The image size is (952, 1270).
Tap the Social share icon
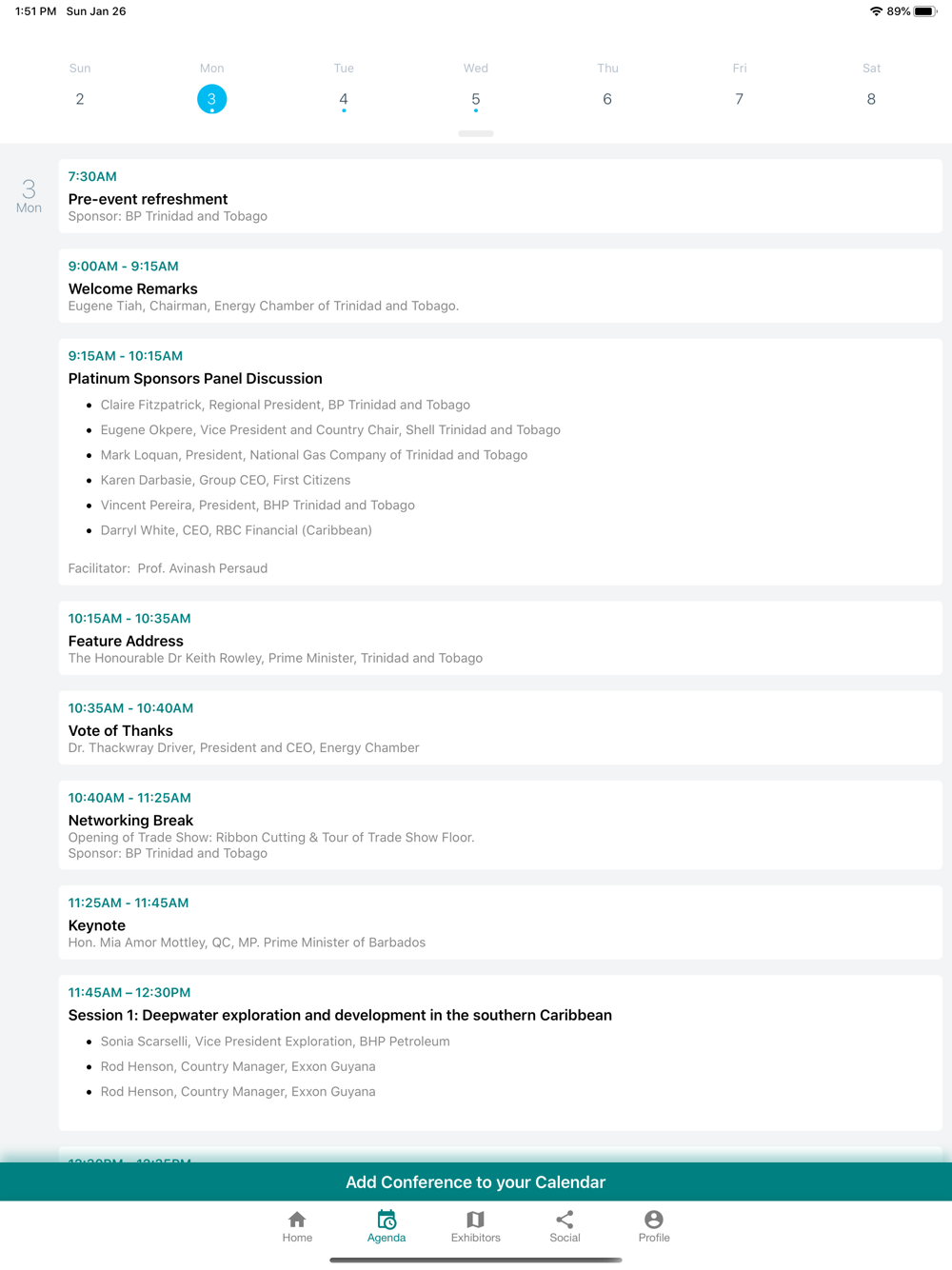pyautogui.click(x=565, y=1220)
